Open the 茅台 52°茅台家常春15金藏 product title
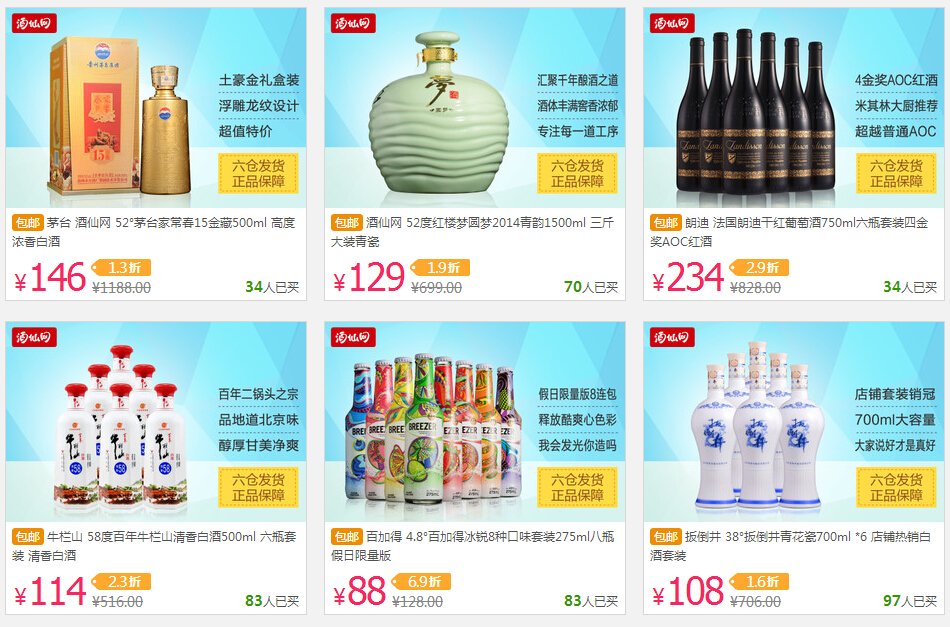Viewport: 950px width, 627px height. 154,232
